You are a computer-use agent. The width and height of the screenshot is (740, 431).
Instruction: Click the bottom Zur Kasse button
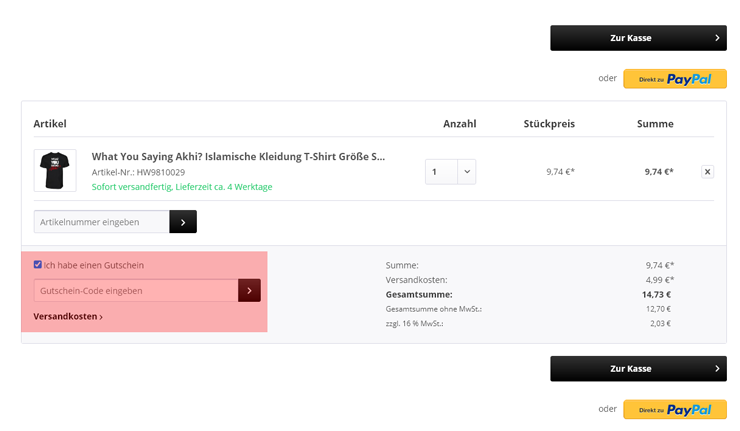click(x=638, y=369)
